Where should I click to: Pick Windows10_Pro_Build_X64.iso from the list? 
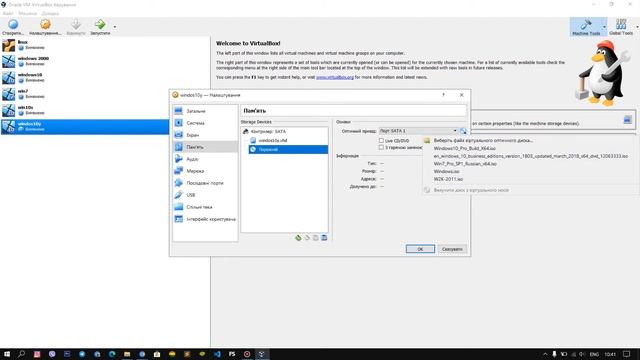(464, 149)
